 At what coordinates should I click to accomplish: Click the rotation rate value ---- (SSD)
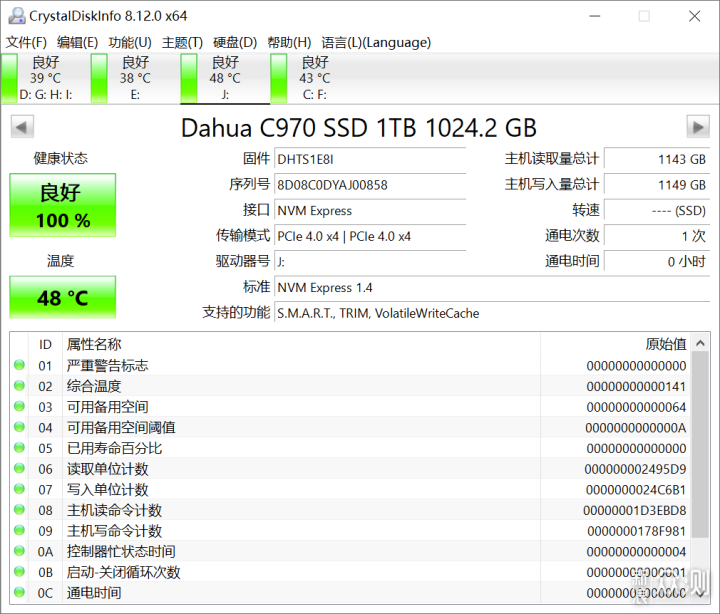(657, 211)
